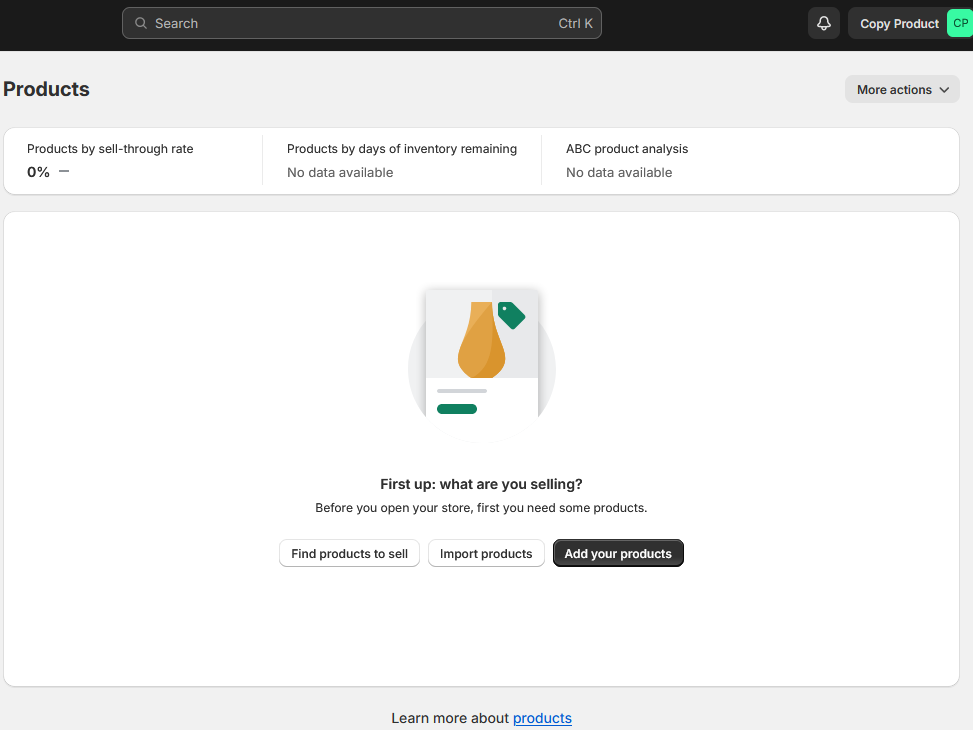Click the green CP avatar
The width and height of the screenshot is (973, 730).
pos(960,23)
